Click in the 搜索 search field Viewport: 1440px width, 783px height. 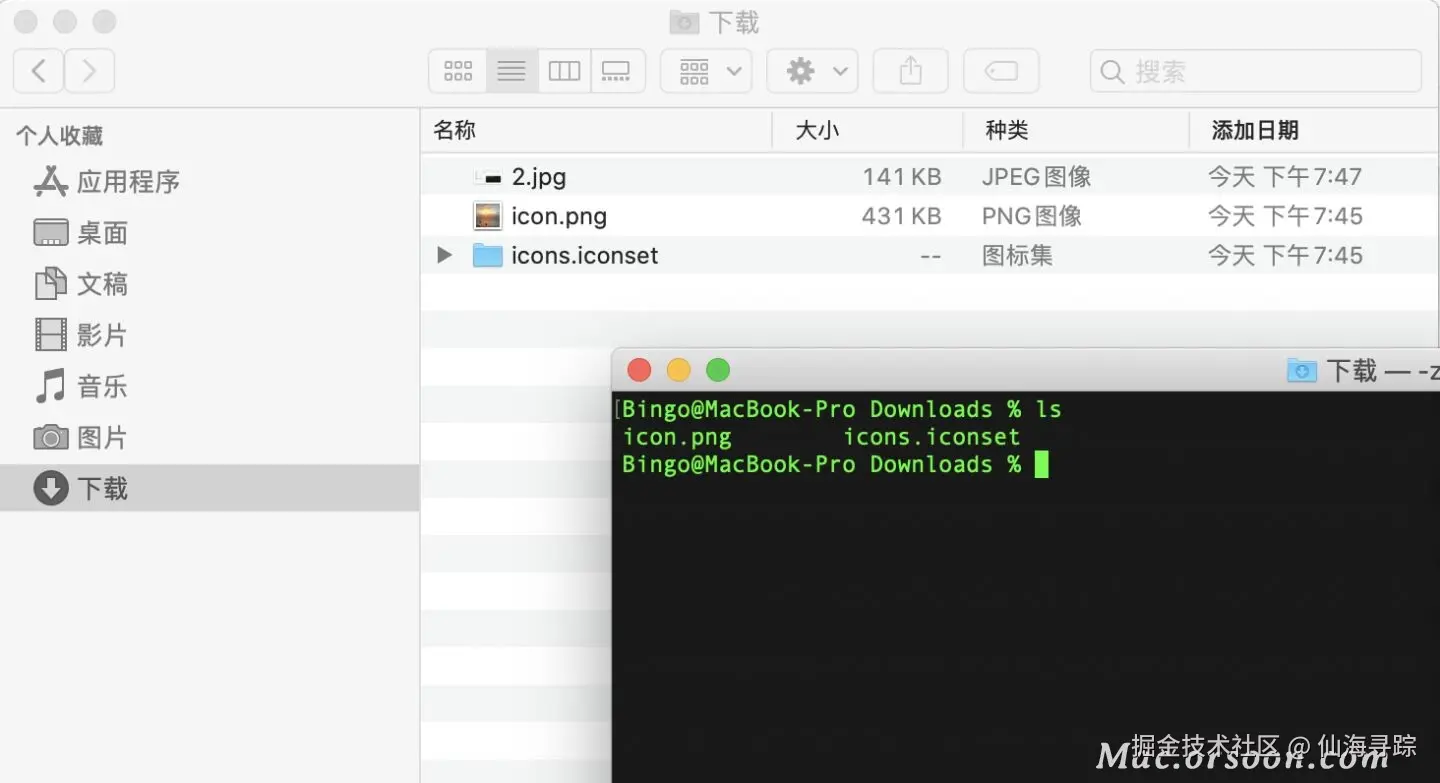click(1256, 71)
